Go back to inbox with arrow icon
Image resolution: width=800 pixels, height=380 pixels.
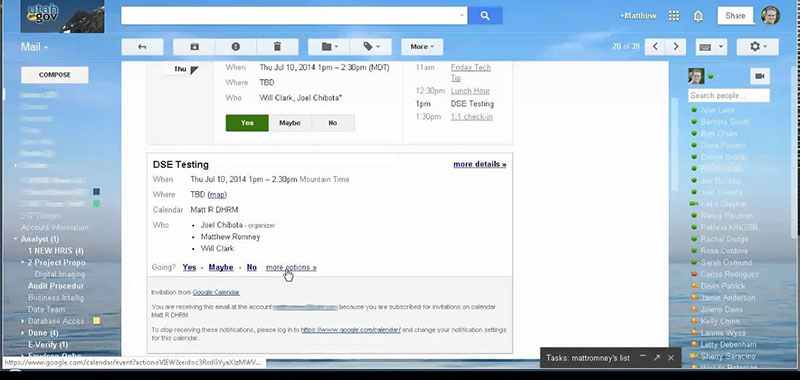coord(142,47)
